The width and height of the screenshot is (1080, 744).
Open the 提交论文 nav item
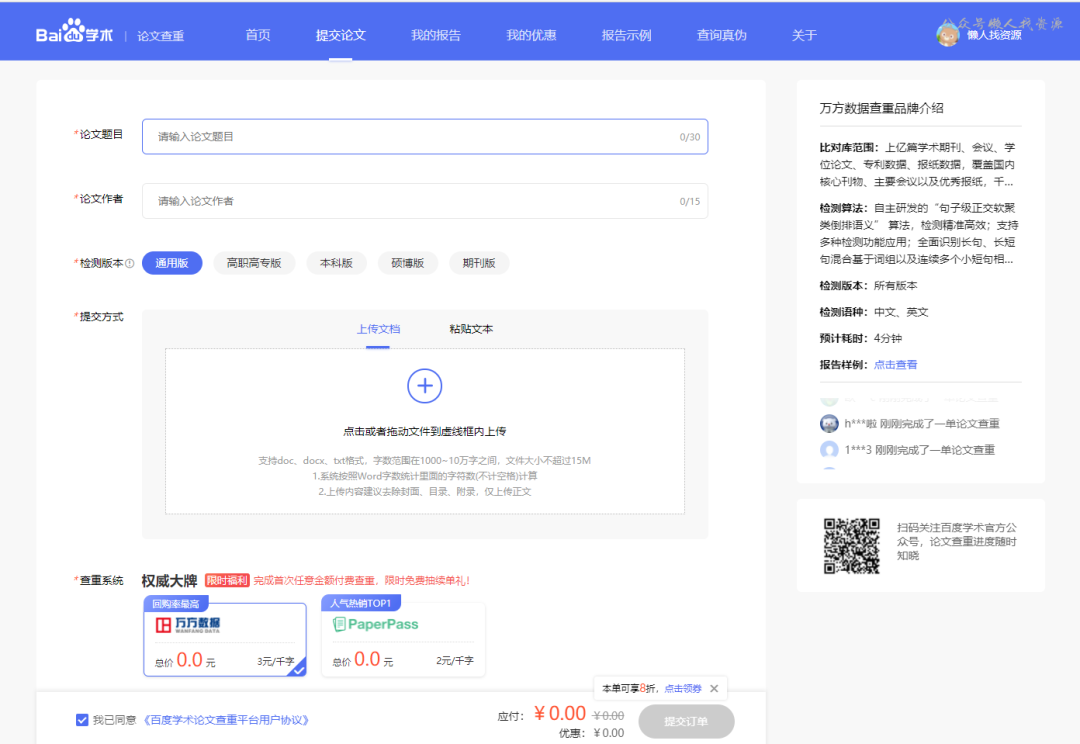tap(340, 35)
